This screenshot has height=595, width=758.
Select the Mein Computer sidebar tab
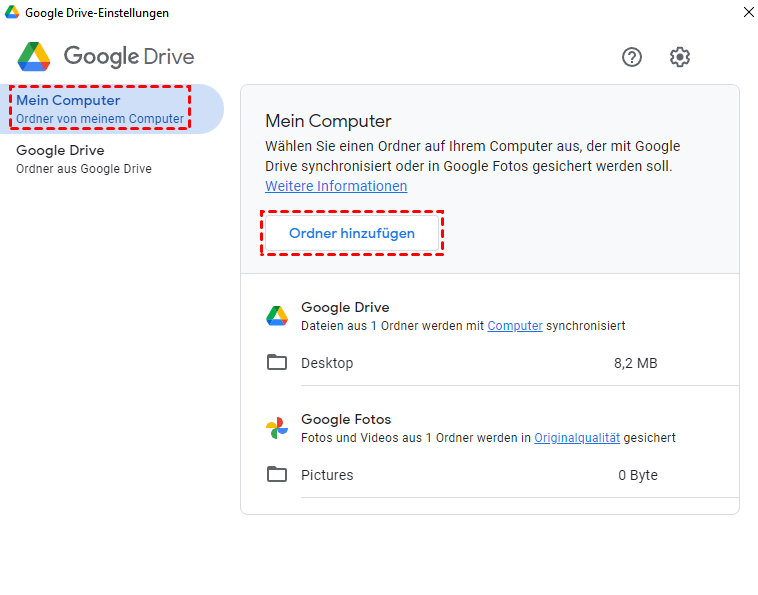(x=100, y=109)
